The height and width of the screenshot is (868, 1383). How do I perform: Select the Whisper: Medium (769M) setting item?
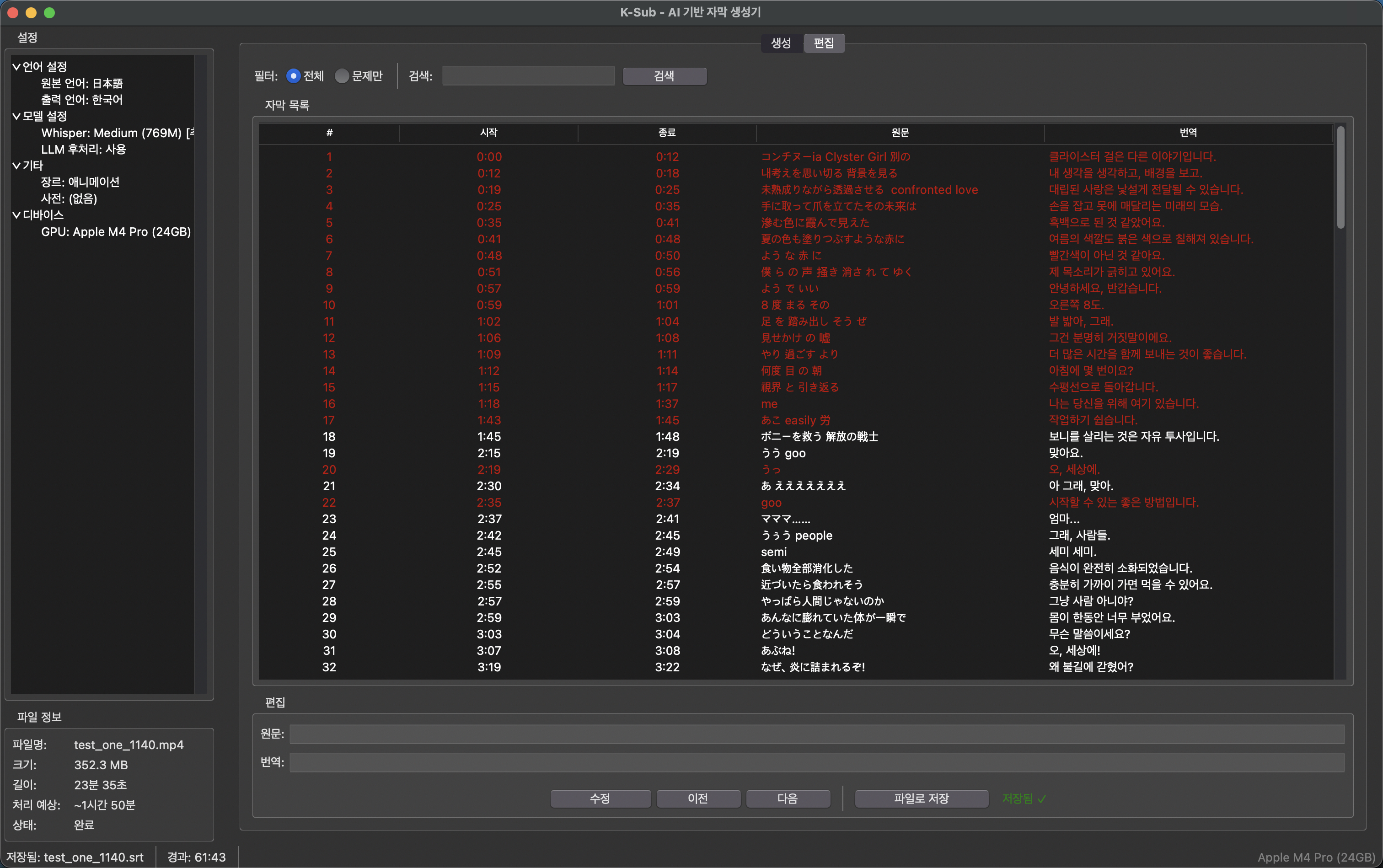pos(115,133)
